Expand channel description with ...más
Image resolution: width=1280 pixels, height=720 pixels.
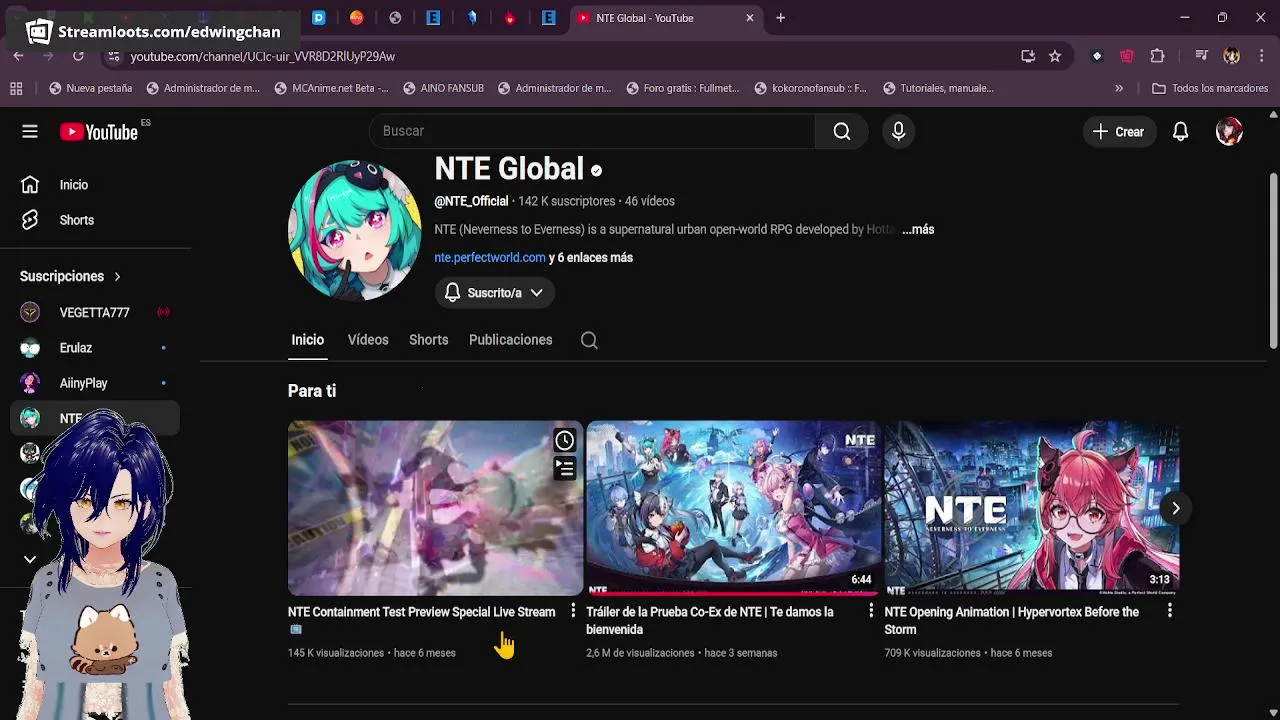(x=918, y=229)
